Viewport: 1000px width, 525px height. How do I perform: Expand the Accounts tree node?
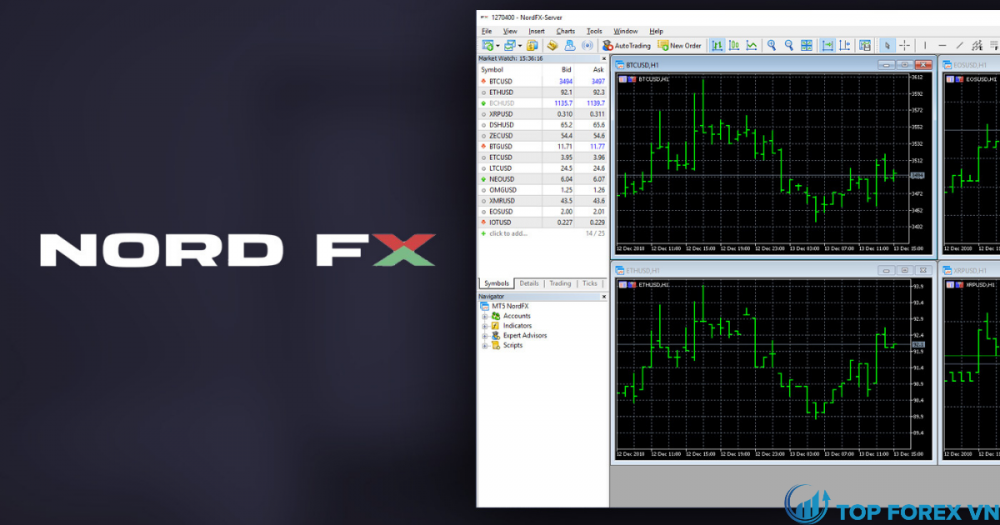(x=485, y=316)
